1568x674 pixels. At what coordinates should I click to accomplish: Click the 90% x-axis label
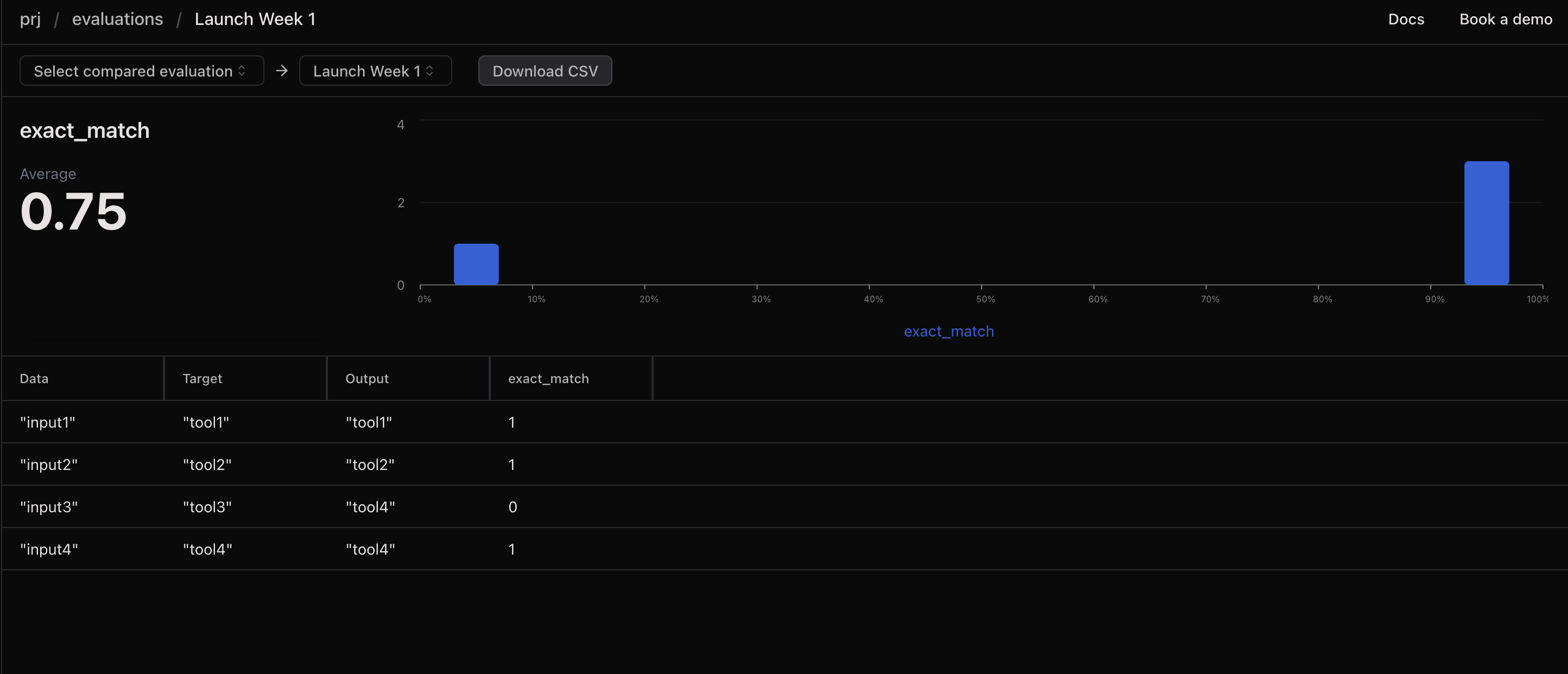(1434, 298)
